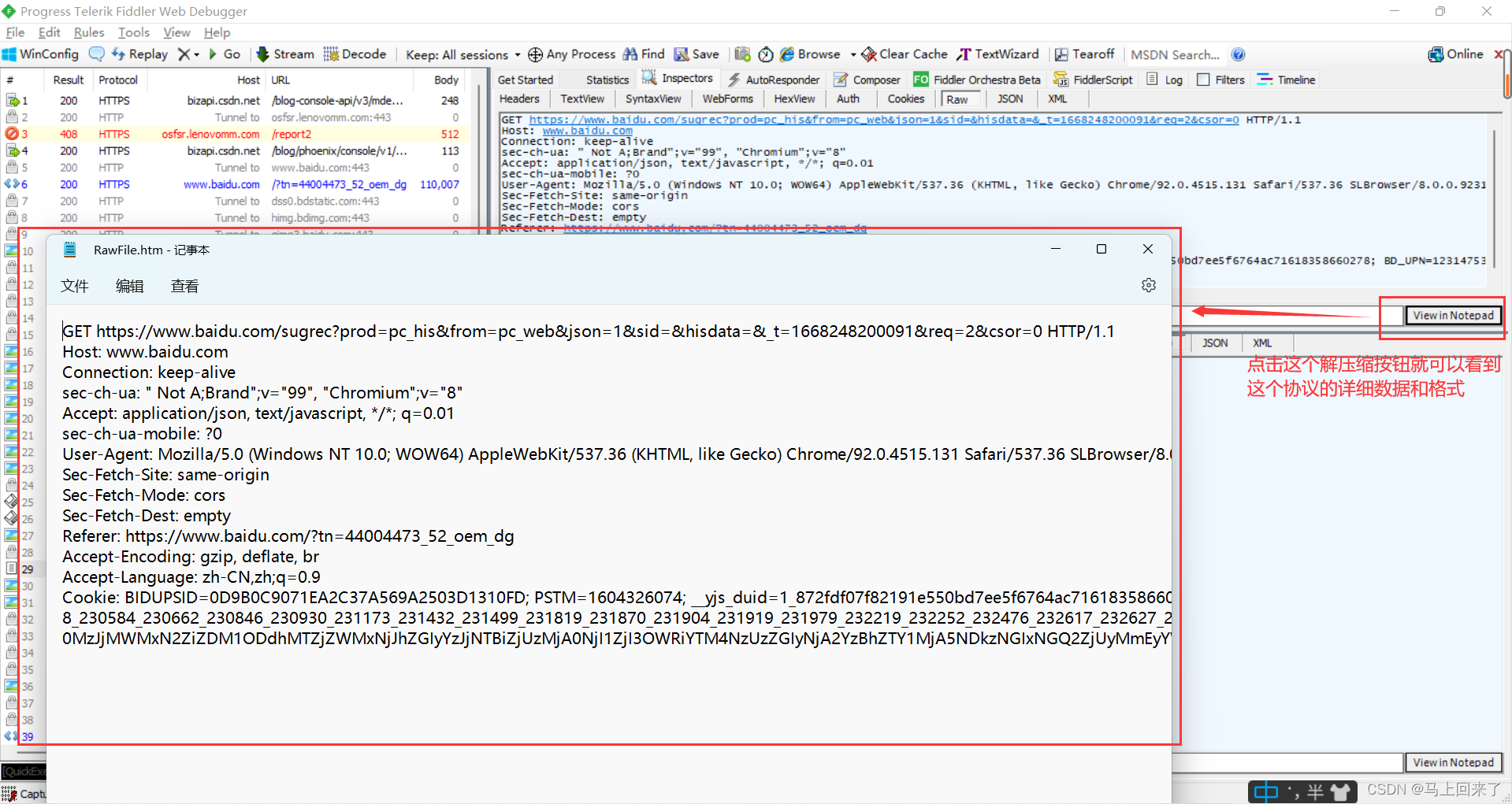Open Notepad 编辑 menu
Screen dimensions: 1512x804
(x=130, y=286)
